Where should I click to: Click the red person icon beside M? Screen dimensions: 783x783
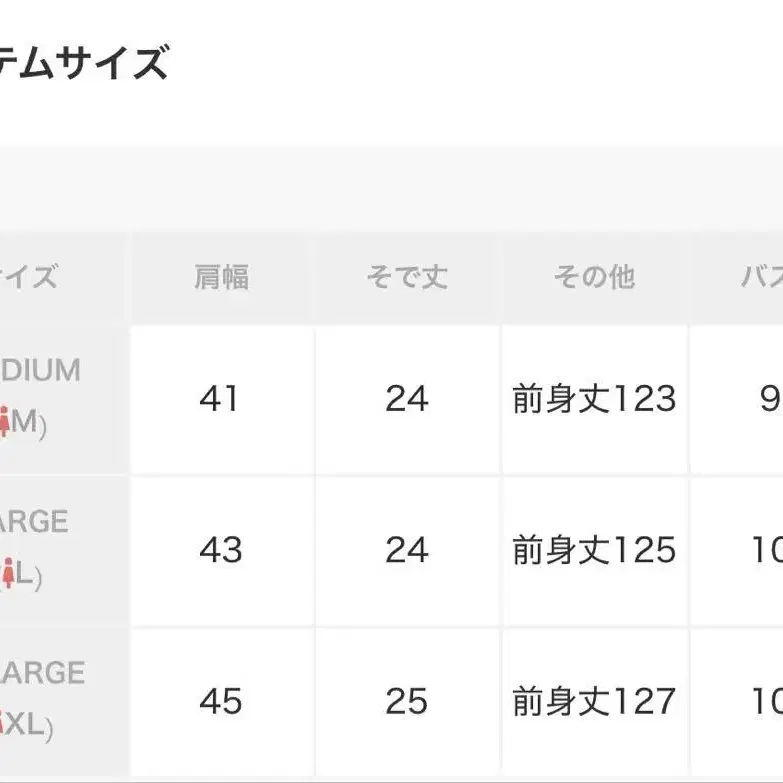(x=4, y=422)
